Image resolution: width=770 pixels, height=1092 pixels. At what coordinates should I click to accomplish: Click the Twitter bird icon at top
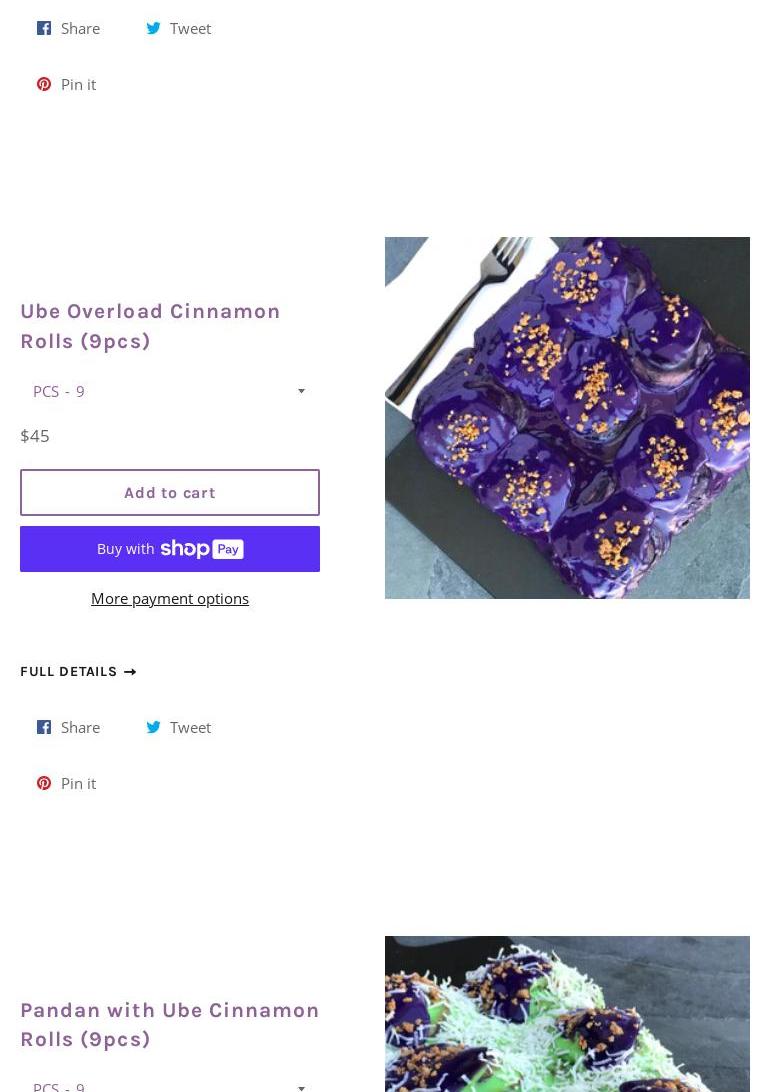click(153, 28)
